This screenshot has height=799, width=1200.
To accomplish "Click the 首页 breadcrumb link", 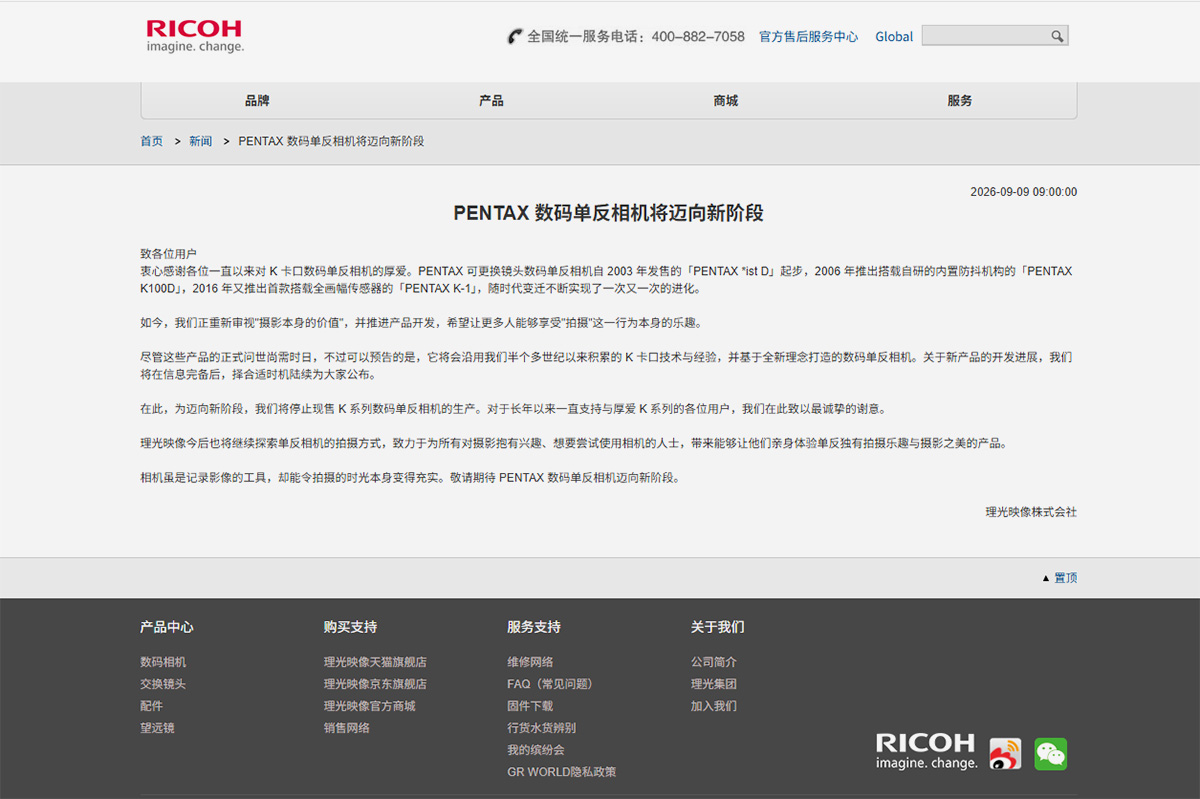I will [151, 141].
